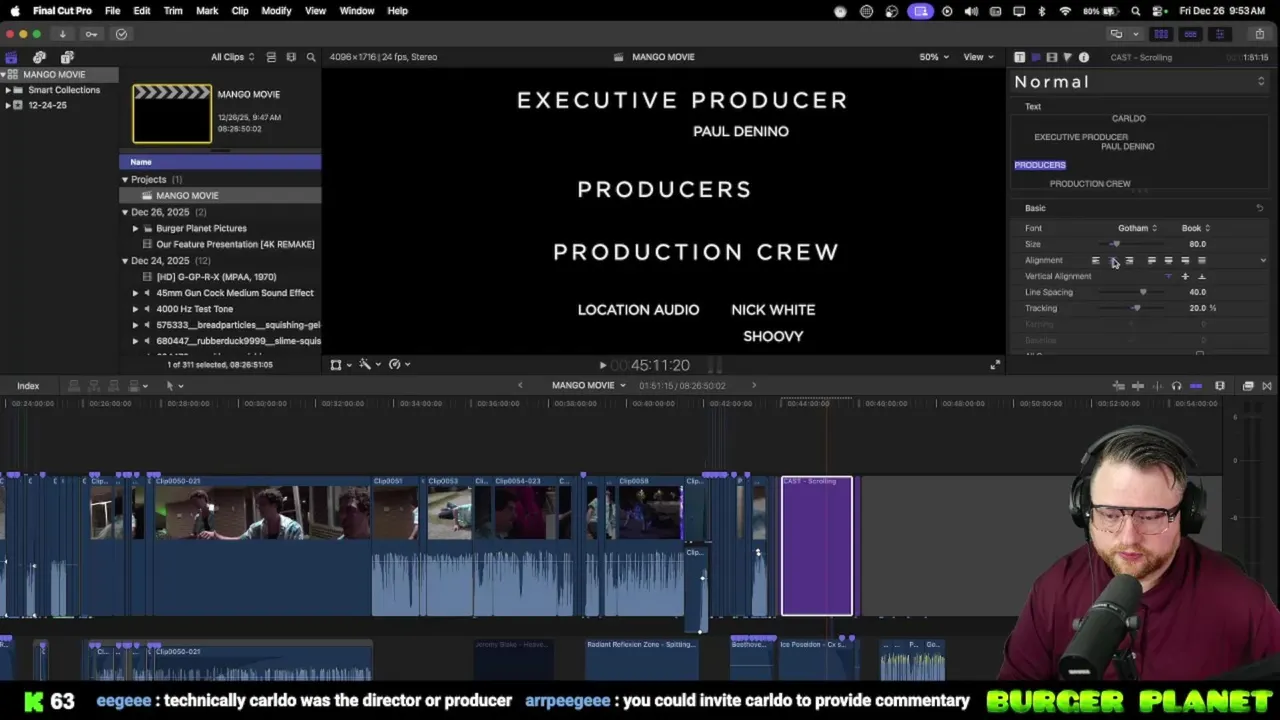Open the Mark menu

[207, 11]
